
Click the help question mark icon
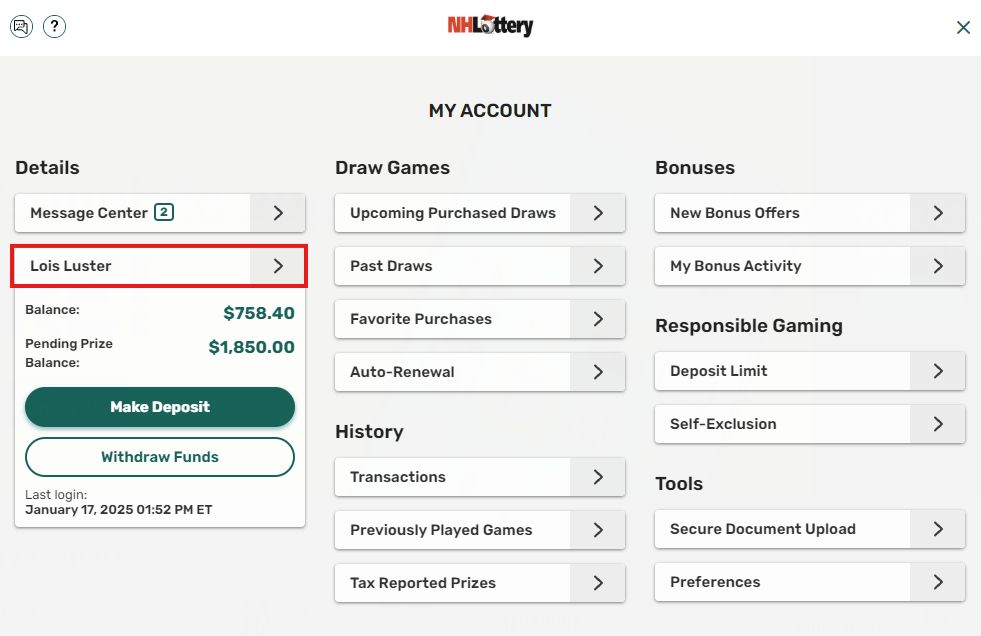click(x=54, y=26)
